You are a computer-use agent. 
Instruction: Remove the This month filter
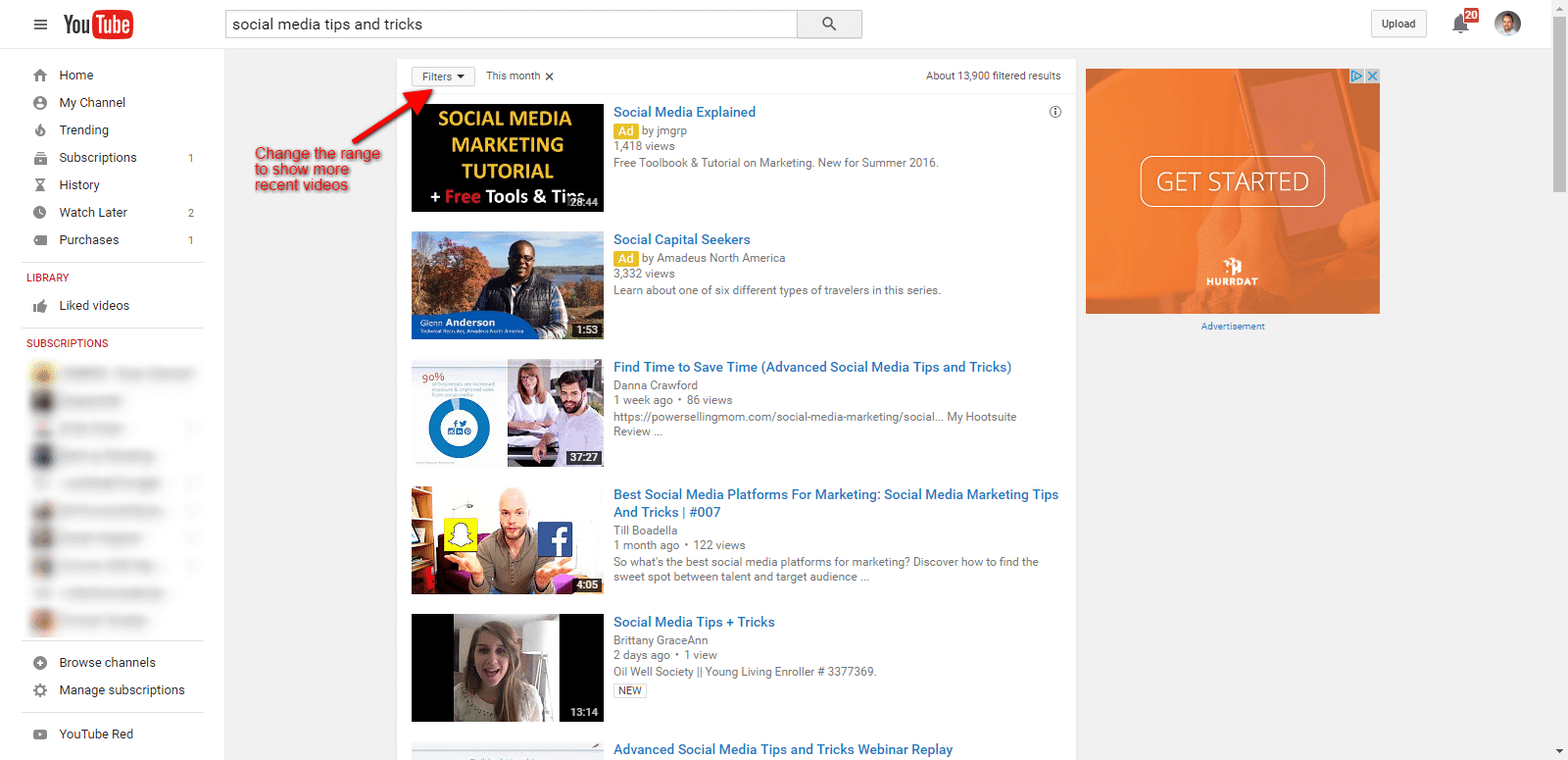pos(550,76)
